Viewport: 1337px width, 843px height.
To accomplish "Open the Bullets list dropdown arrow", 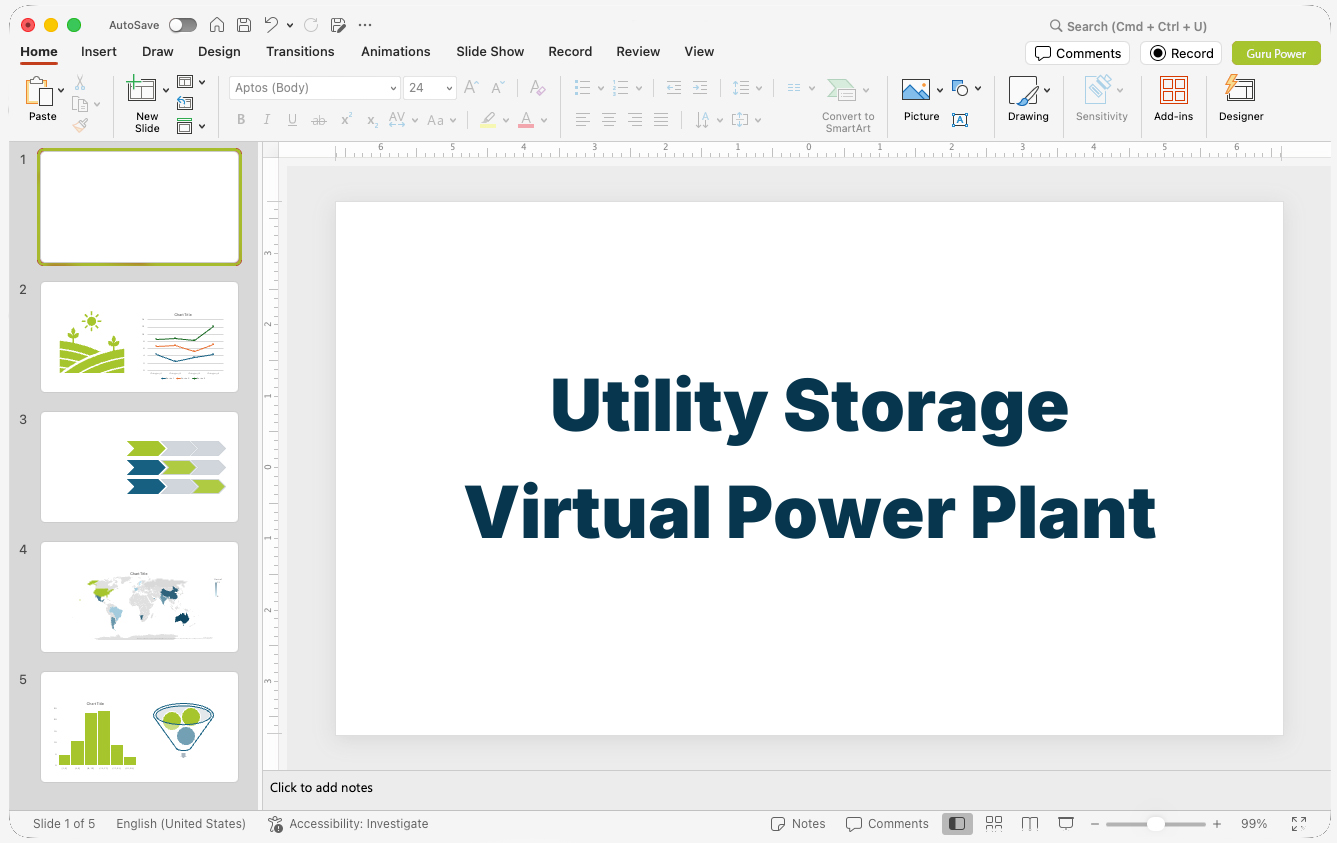I will pyautogui.click(x=600, y=88).
